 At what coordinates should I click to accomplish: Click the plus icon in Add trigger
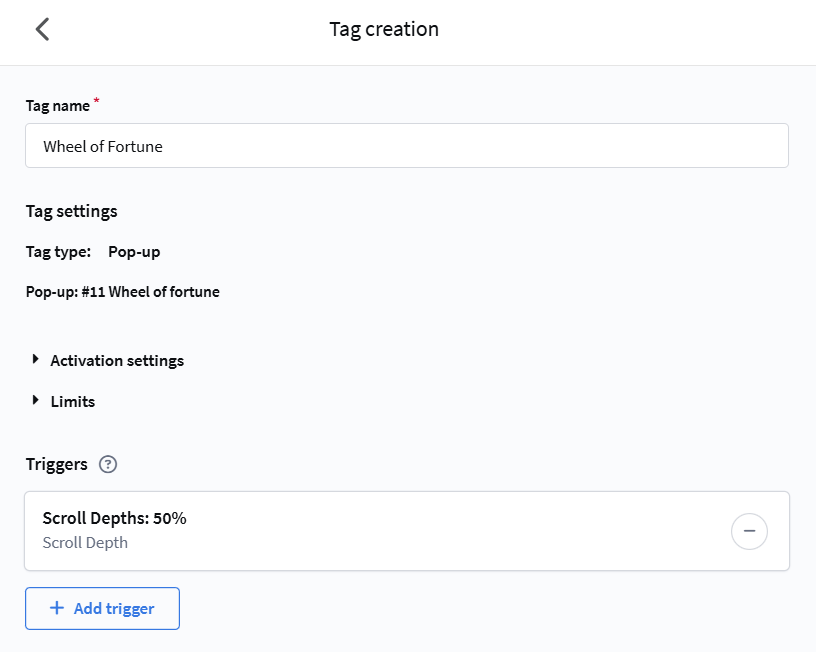point(57,608)
